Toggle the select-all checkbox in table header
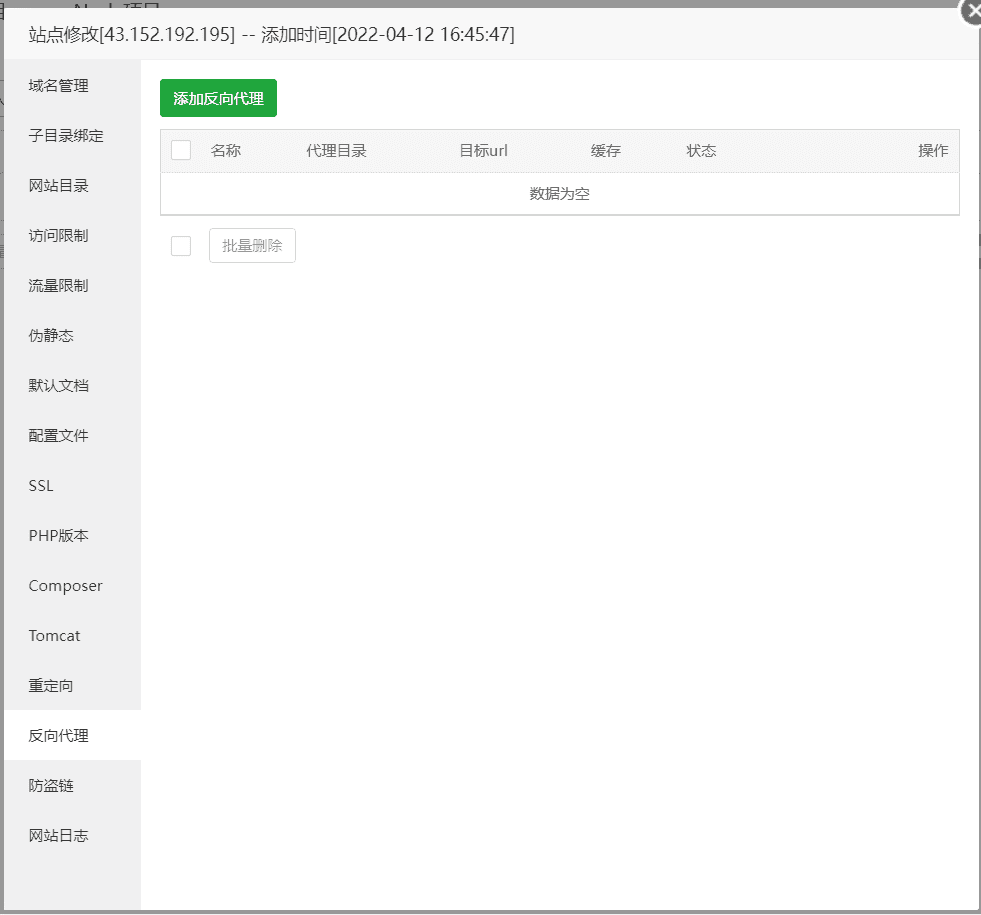The image size is (981, 915). 180,149
